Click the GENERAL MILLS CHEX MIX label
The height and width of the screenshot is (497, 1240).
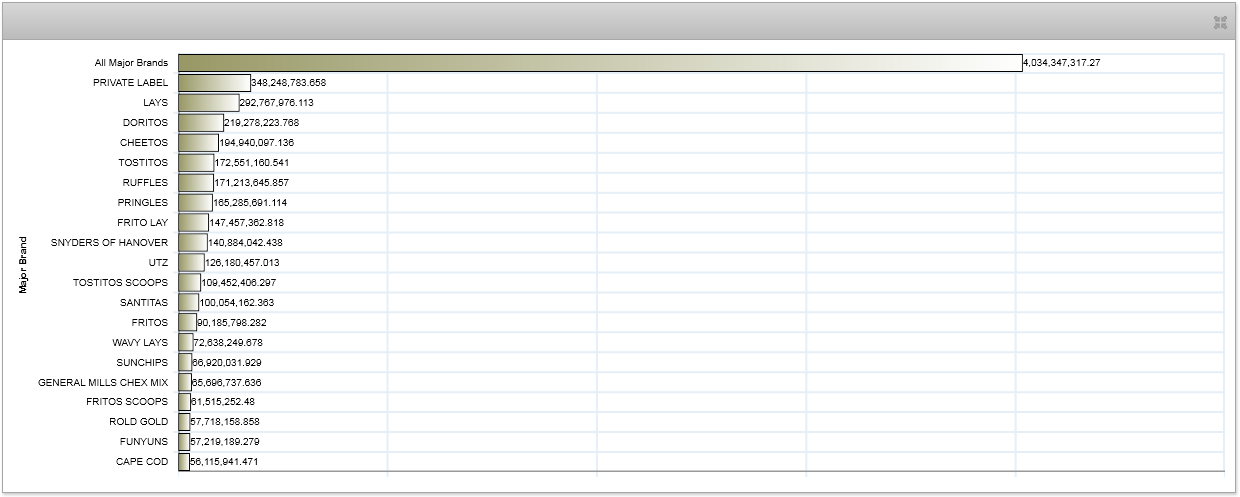pos(103,383)
